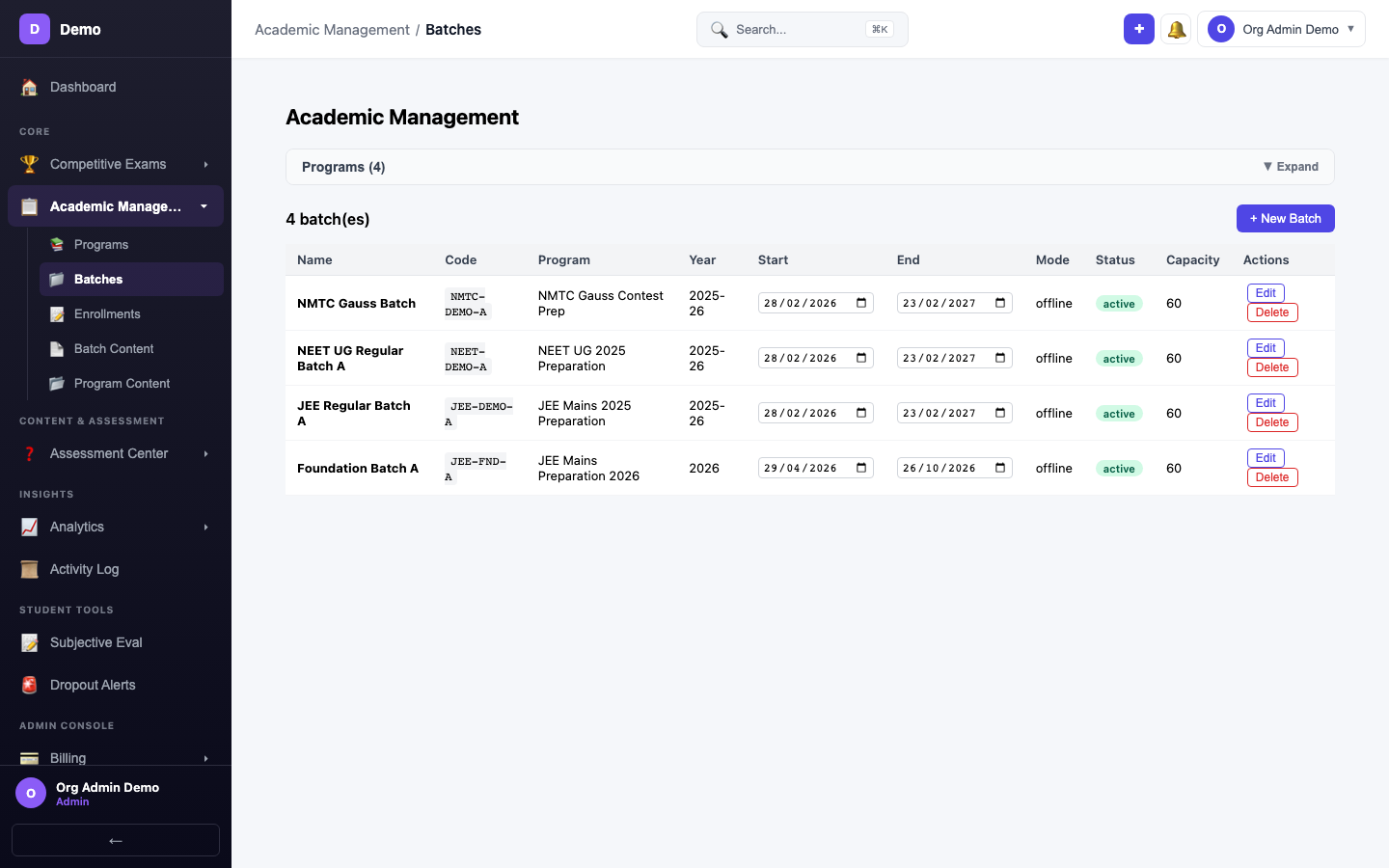Screen dimensions: 1389x868
Task: Click the Academic Management clipboard icon
Action: 30,206
